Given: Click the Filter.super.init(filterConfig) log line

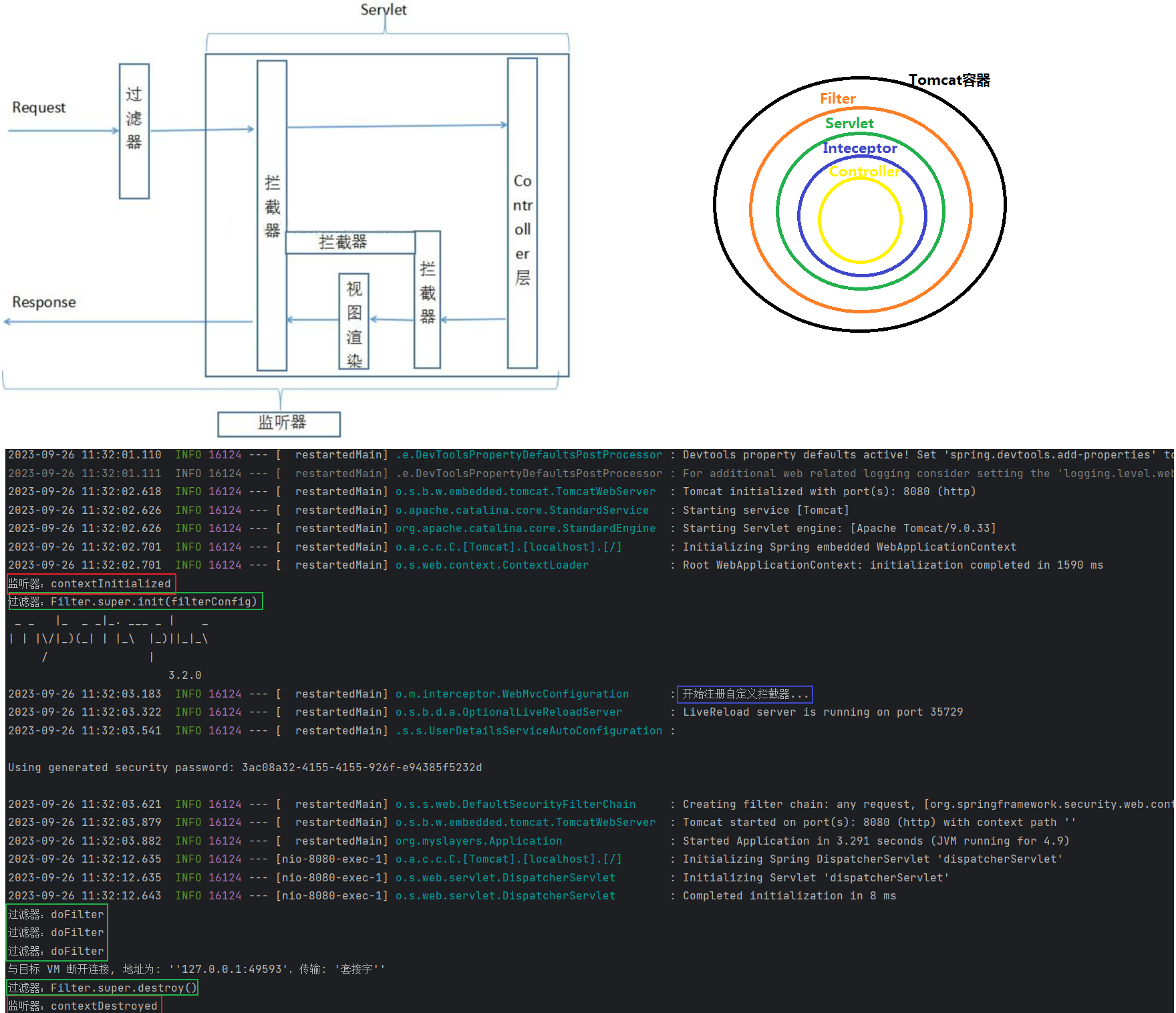Looking at the screenshot, I should pyautogui.click(x=136, y=601).
